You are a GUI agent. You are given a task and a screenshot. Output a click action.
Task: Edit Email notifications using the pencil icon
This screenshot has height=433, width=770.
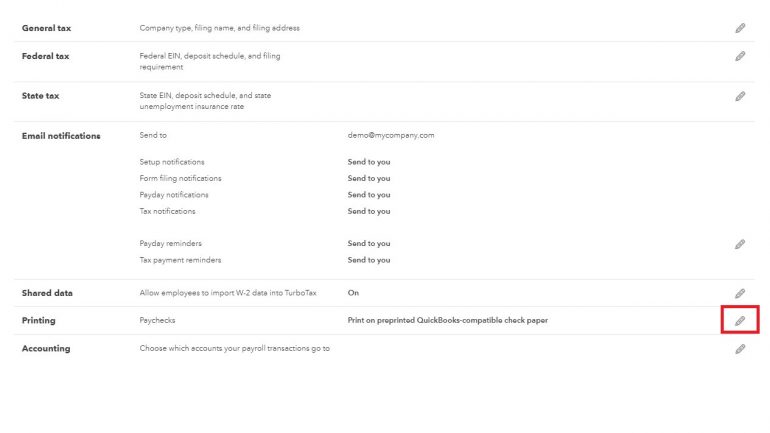740,244
